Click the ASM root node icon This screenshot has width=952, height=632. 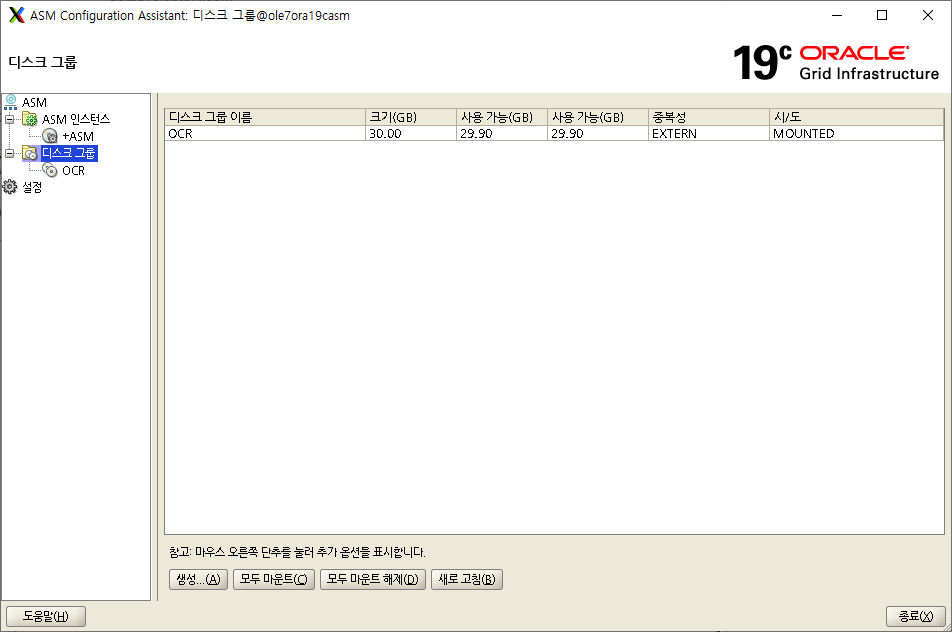10,102
